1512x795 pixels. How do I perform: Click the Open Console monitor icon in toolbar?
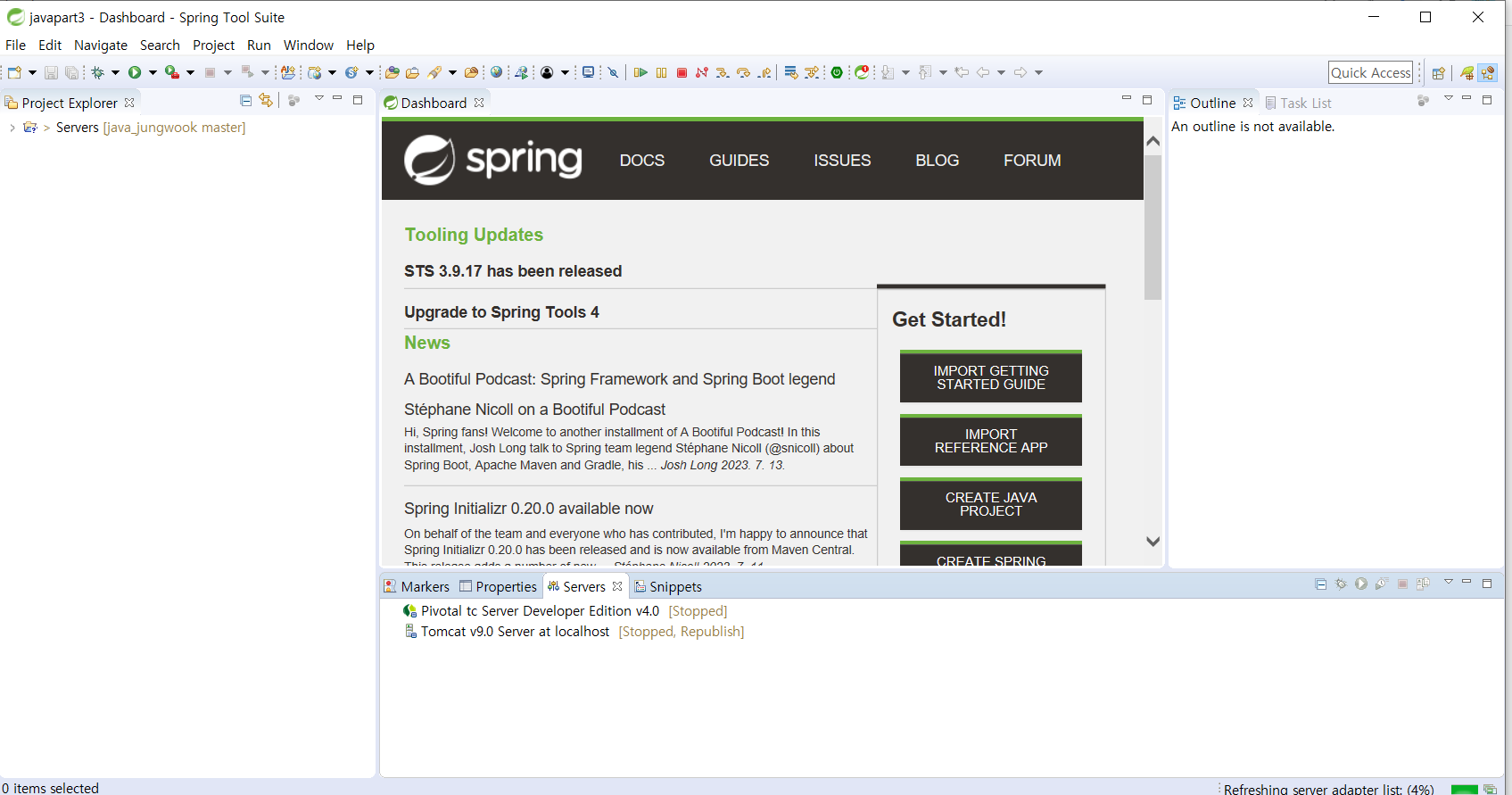click(588, 72)
